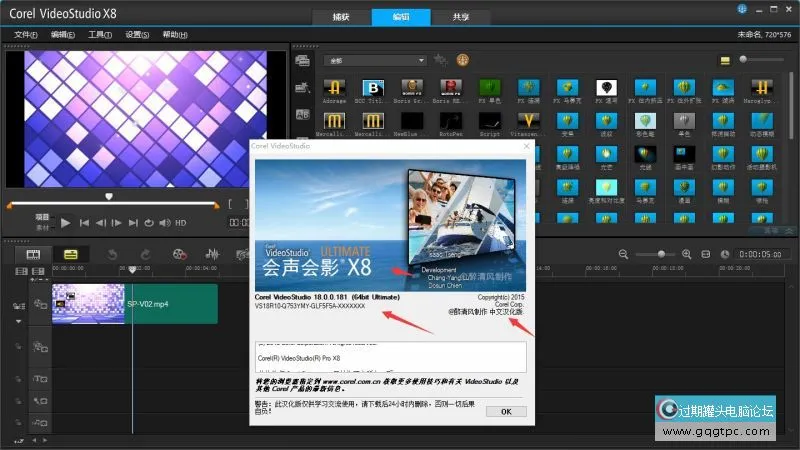This screenshot has width=800, height=450.
Task: Select the Vitascene filter icon
Action: pyautogui.click(x=528, y=121)
